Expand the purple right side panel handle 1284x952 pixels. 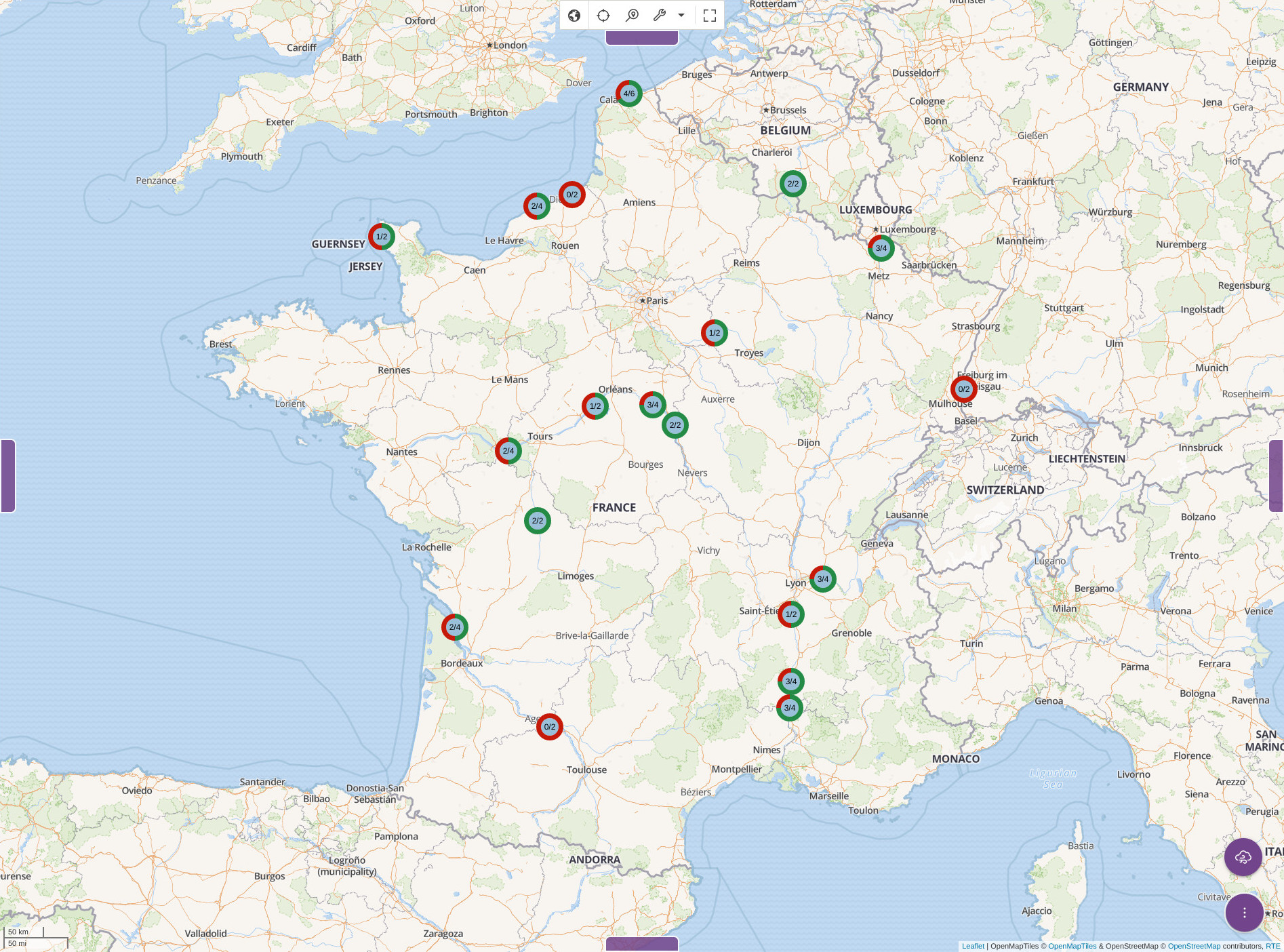1276,475
